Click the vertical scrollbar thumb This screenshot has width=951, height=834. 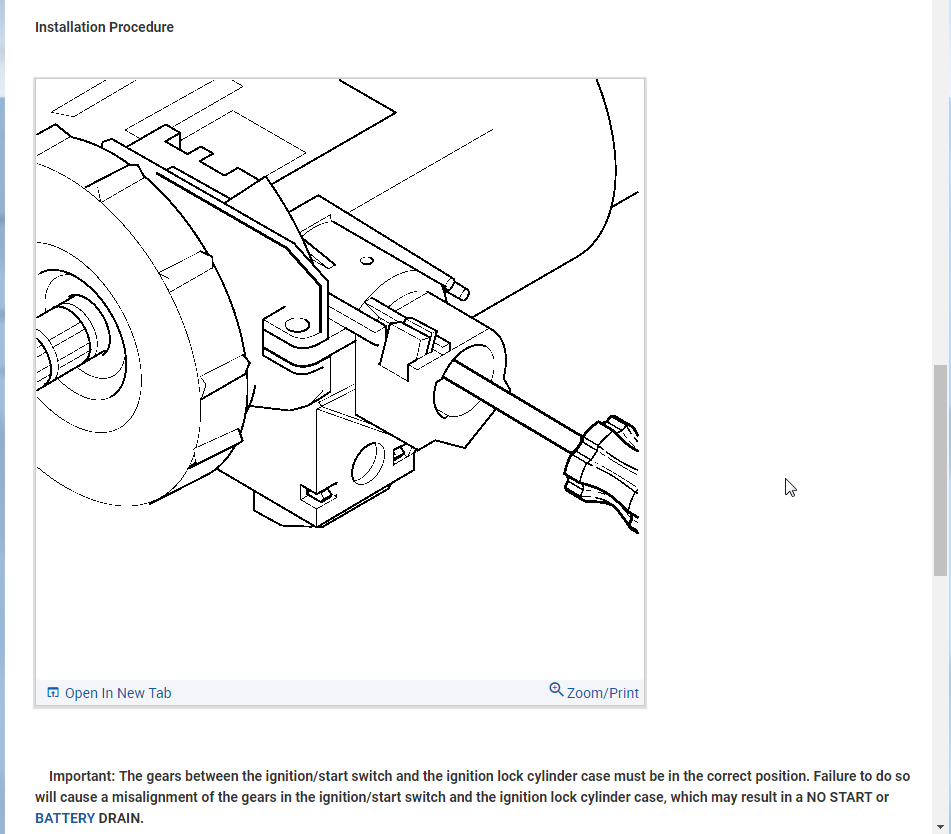(x=940, y=470)
